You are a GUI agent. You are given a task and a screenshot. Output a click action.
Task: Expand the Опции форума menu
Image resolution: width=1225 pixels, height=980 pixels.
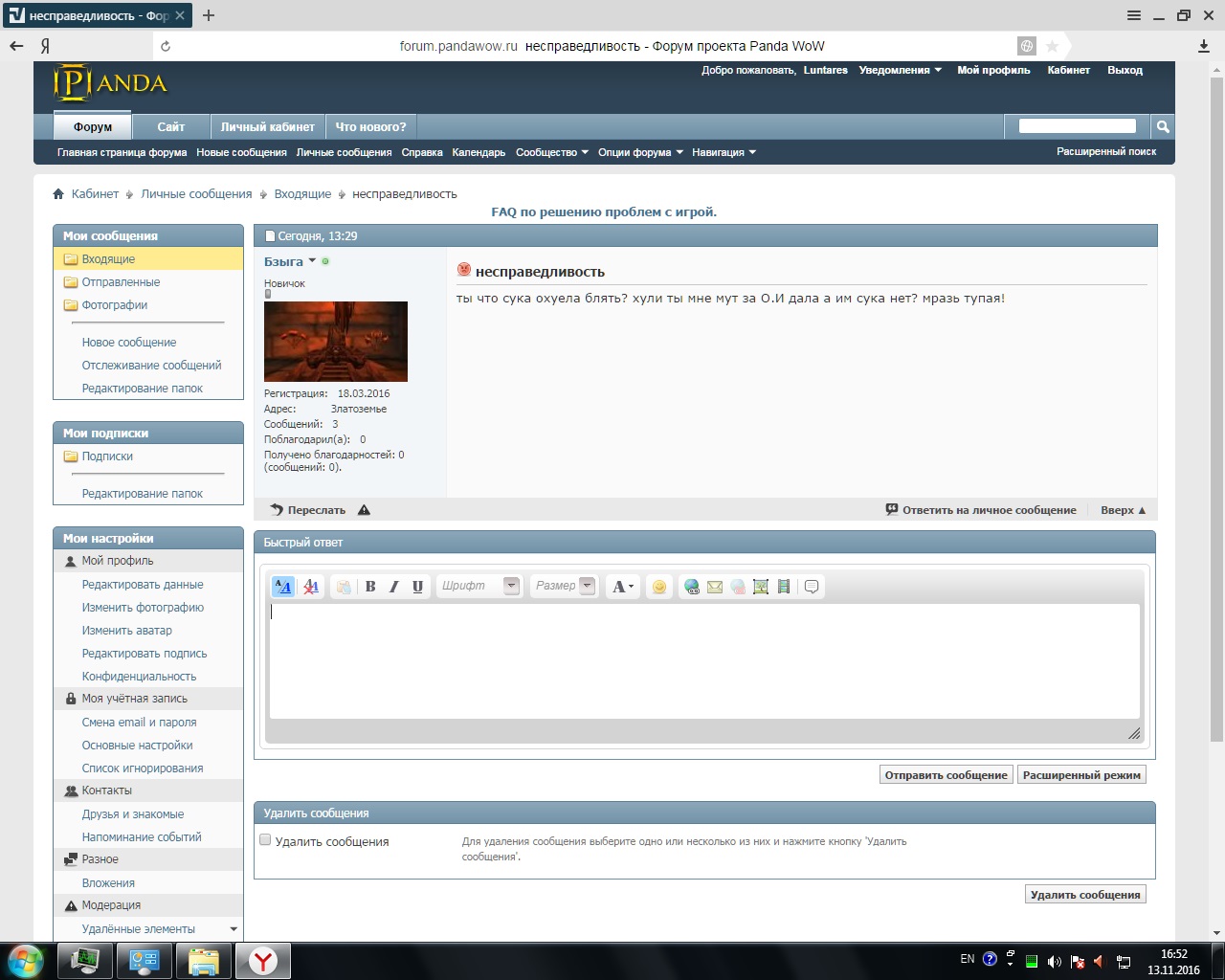(x=641, y=152)
